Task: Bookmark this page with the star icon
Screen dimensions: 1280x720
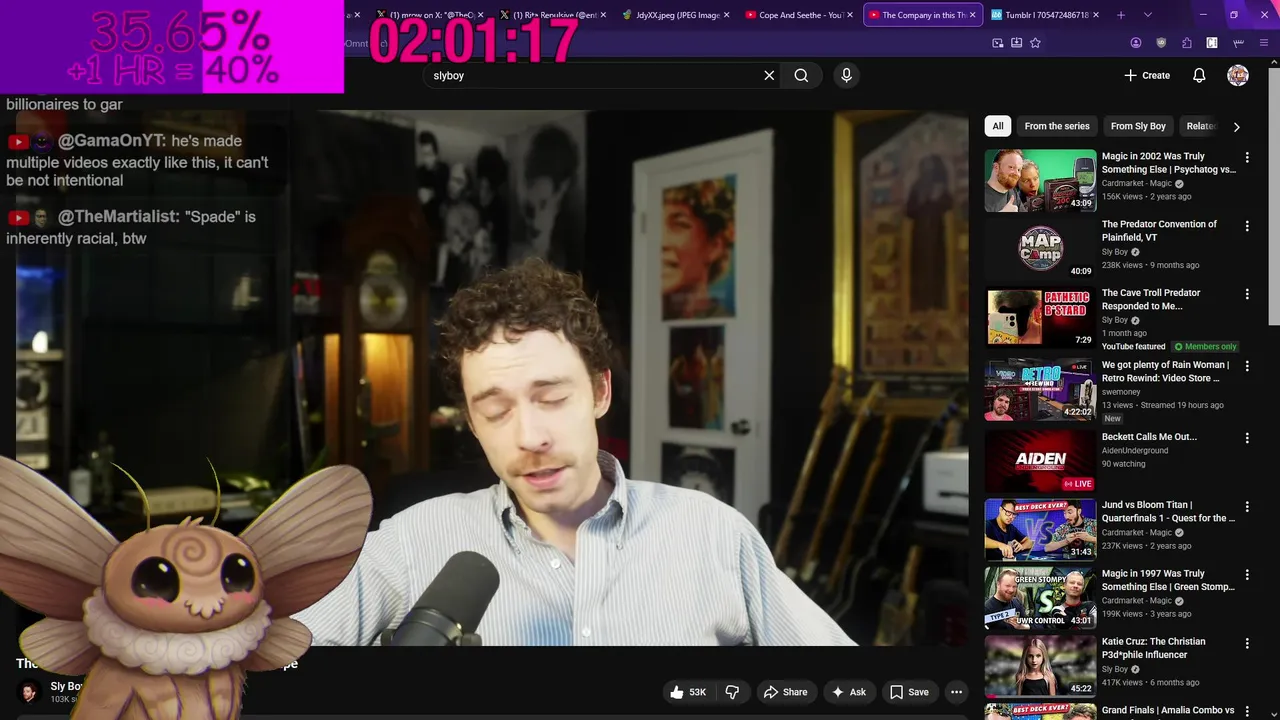Action: pyautogui.click(x=1035, y=43)
